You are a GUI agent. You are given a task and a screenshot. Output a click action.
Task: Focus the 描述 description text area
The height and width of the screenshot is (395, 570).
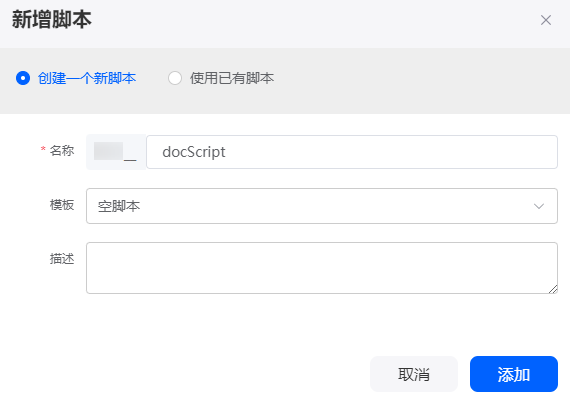tap(322, 268)
